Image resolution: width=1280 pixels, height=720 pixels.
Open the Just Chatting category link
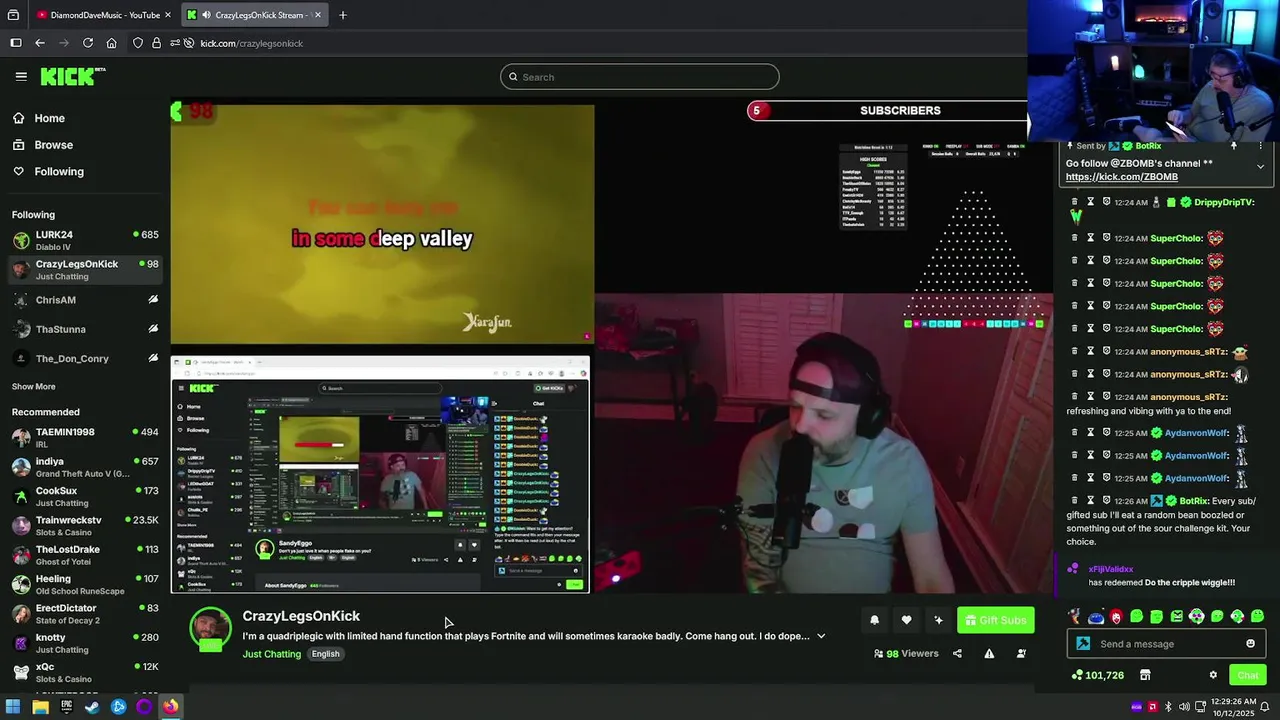271,654
